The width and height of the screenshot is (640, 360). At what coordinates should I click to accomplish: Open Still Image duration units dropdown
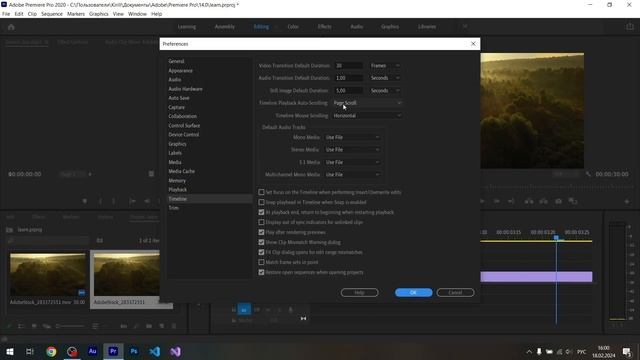385,91
